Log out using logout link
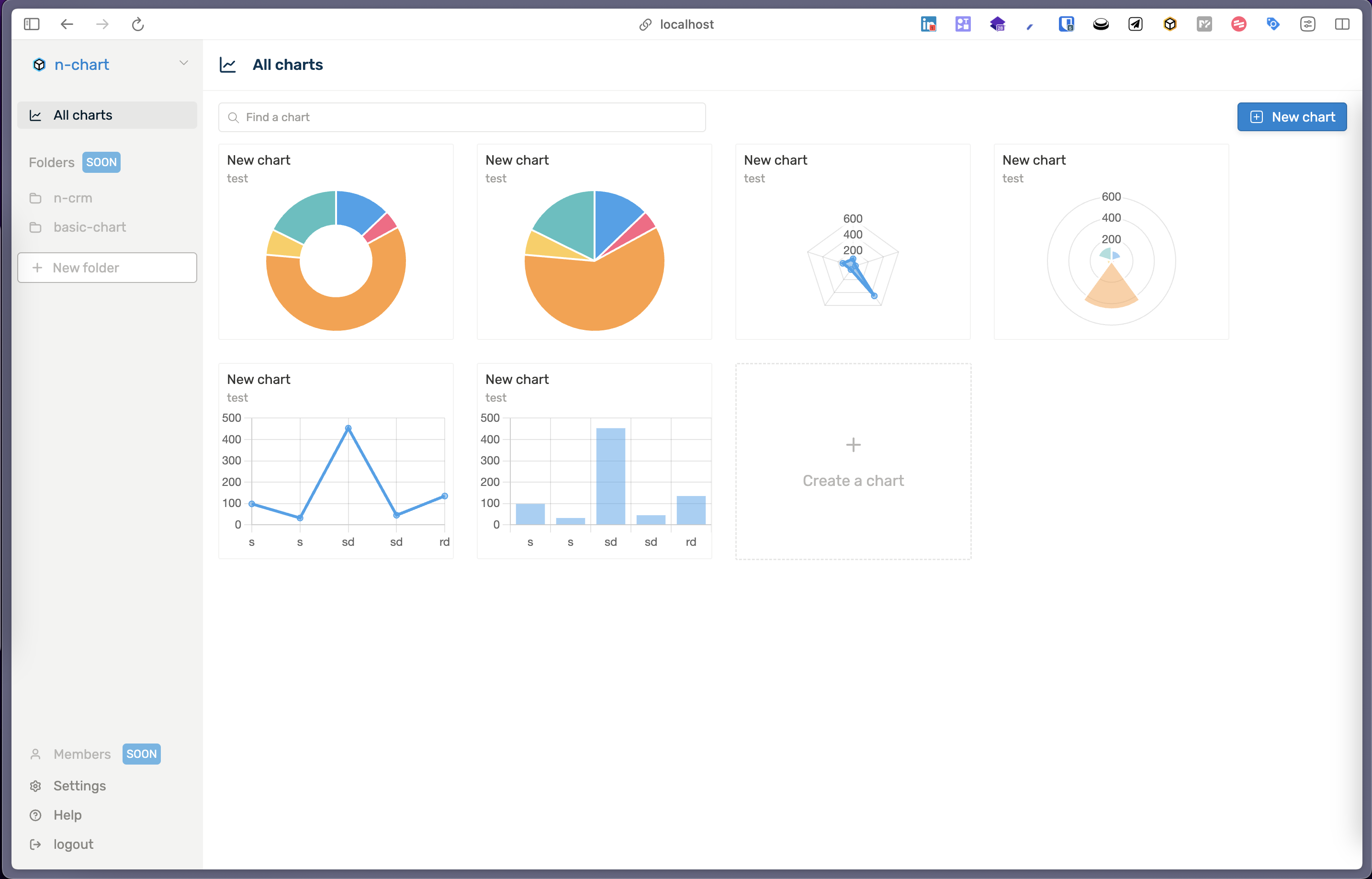This screenshot has height=879, width=1372. coord(73,844)
